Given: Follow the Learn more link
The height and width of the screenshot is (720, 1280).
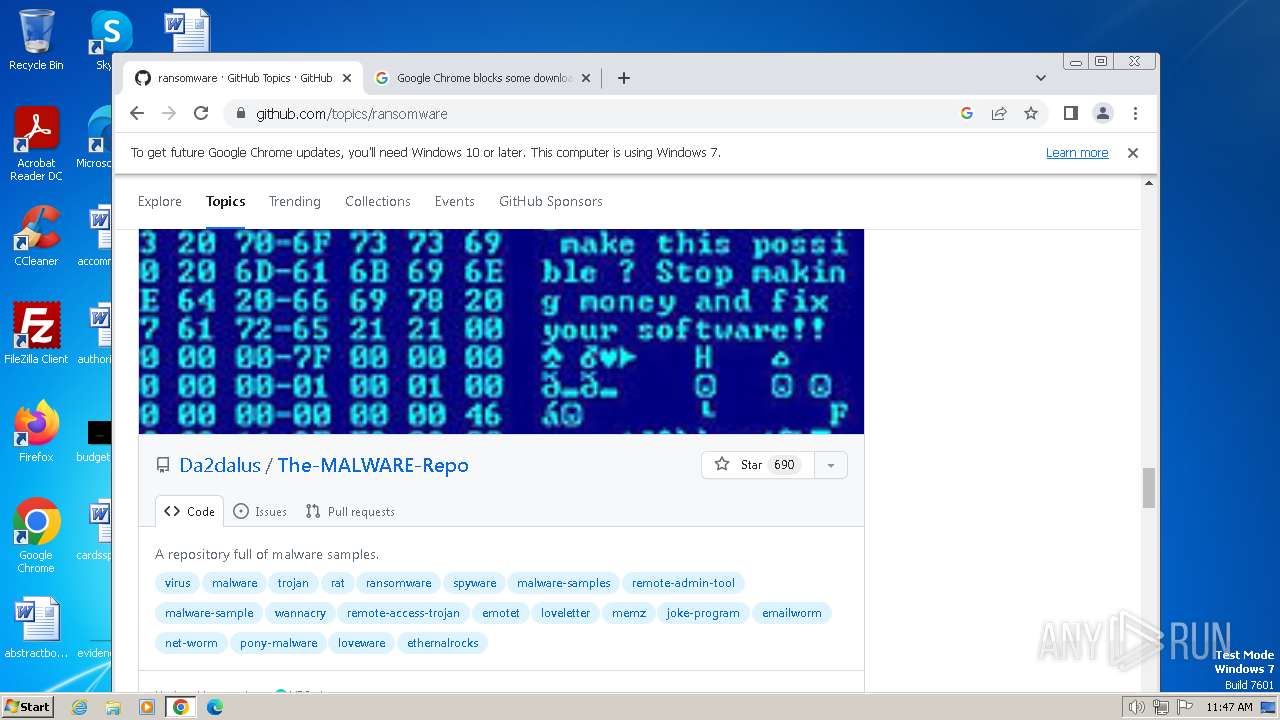Looking at the screenshot, I should (x=1077, y=153).
